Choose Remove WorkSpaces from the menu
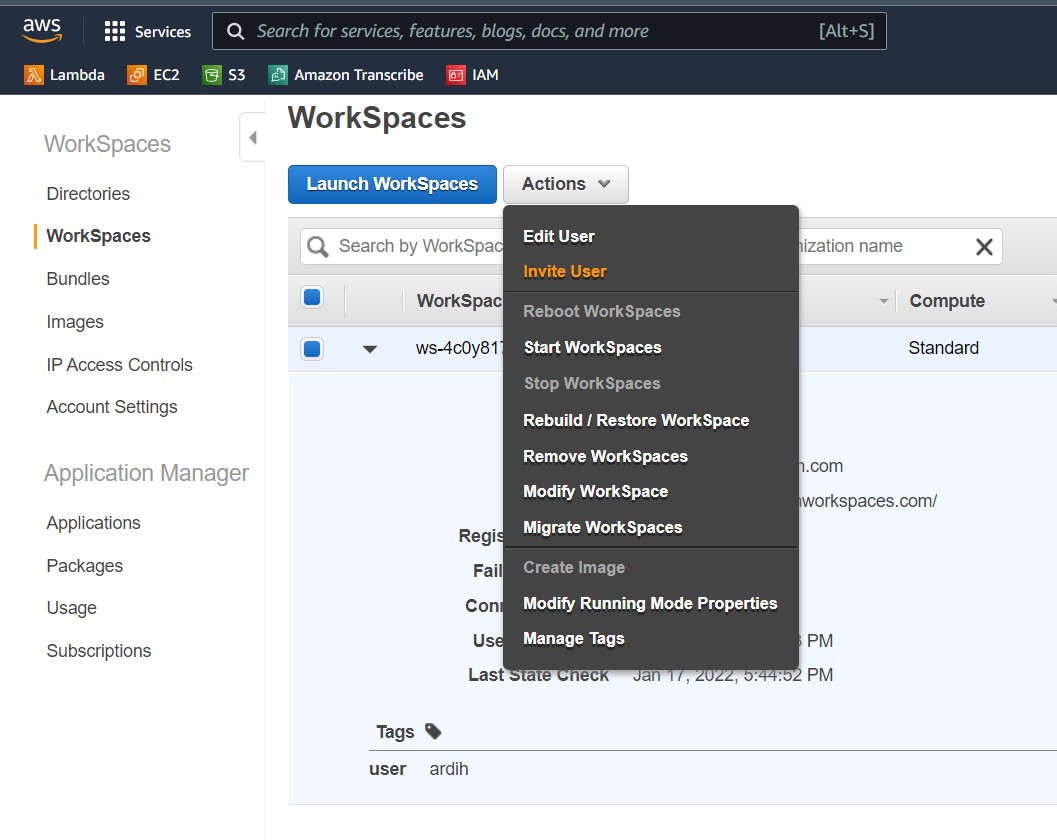Screen dimensions: 1057x840 605,456
